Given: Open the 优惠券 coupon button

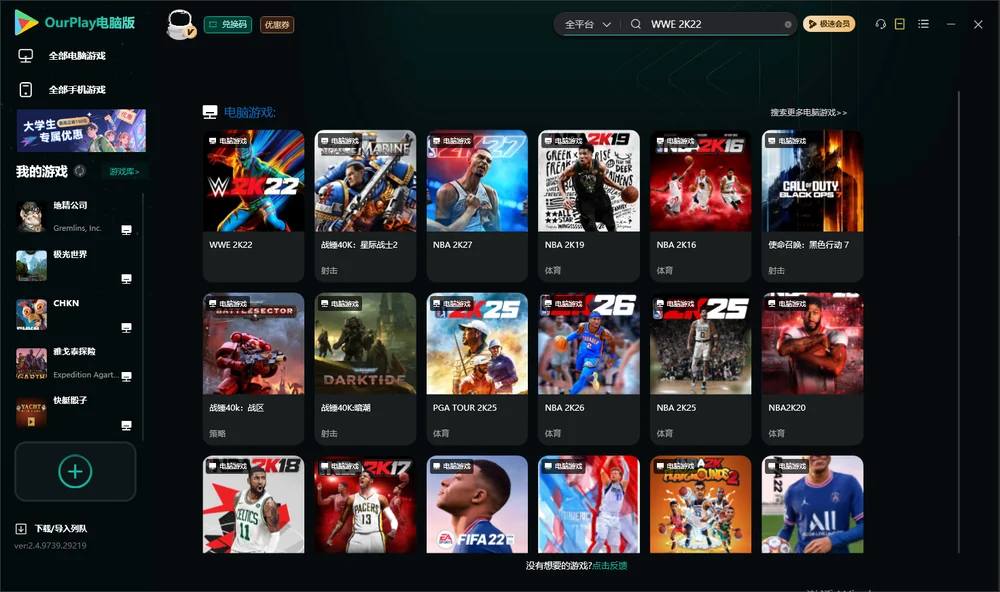Looking at the screenshot, I should click(x=277, y=25).
